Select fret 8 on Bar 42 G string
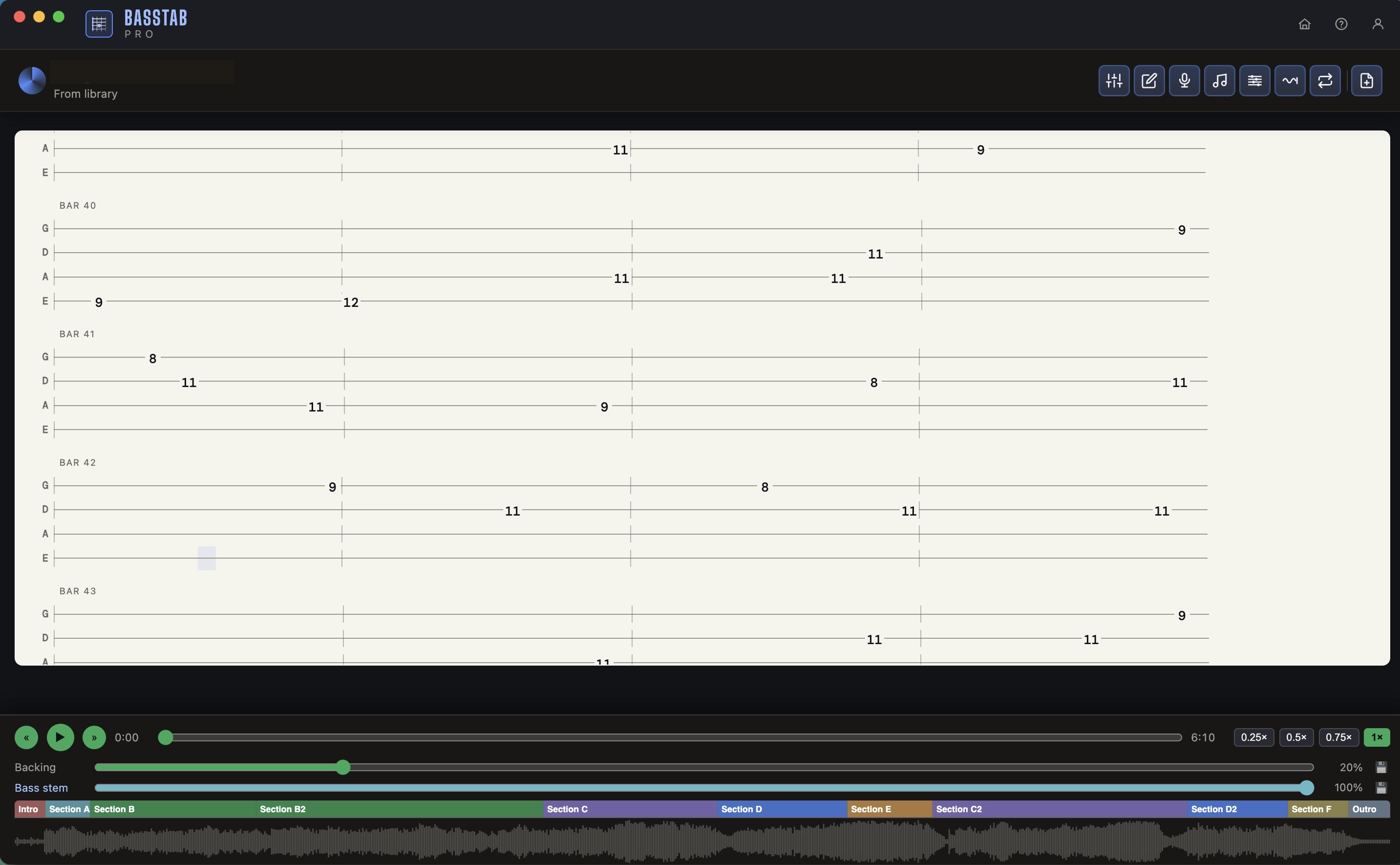The height and width of the screenshot is (865, 1400). click(765, 487)
